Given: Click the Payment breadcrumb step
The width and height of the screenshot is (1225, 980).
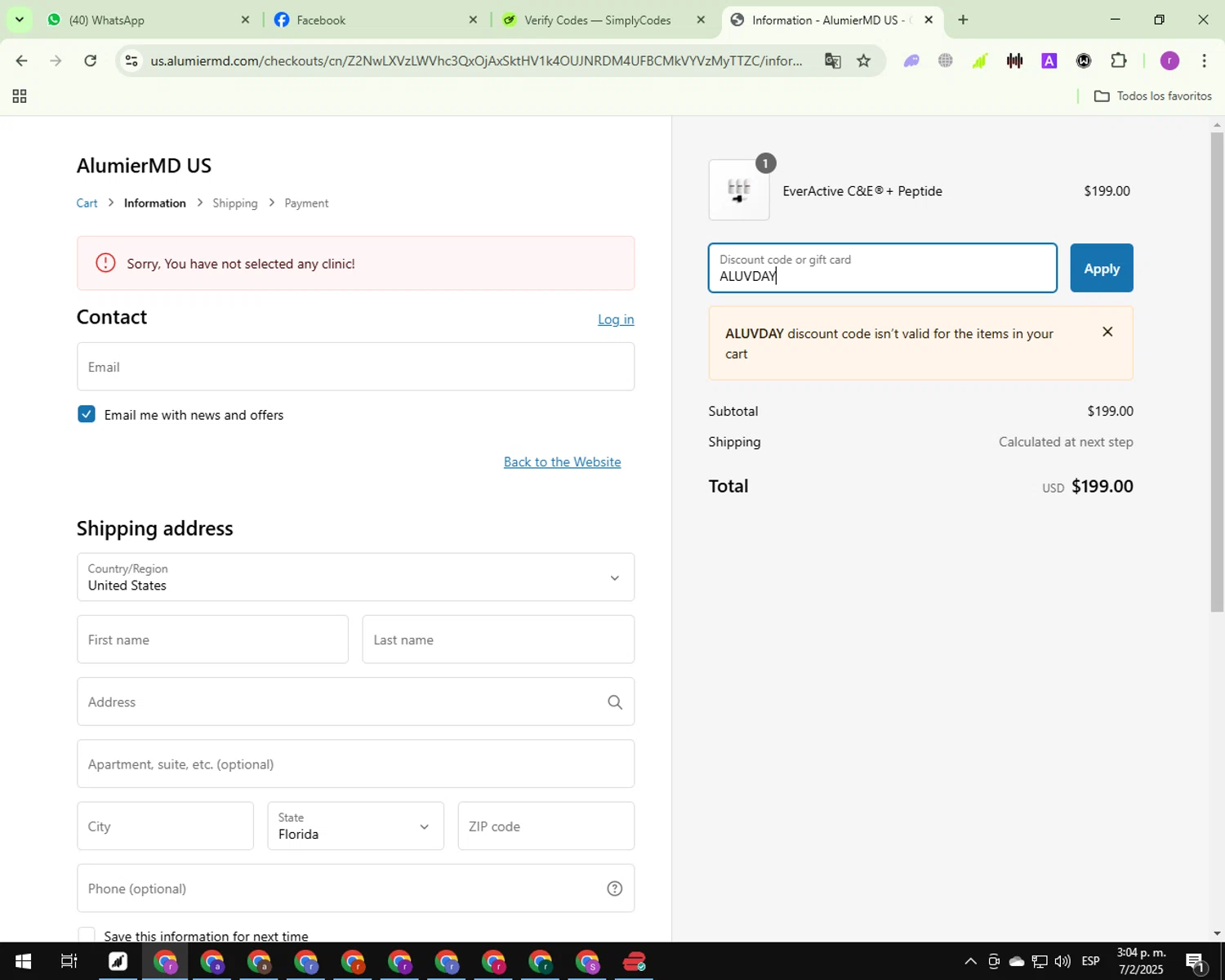Looking at the screenshot, I should click(x=306, y=203).
